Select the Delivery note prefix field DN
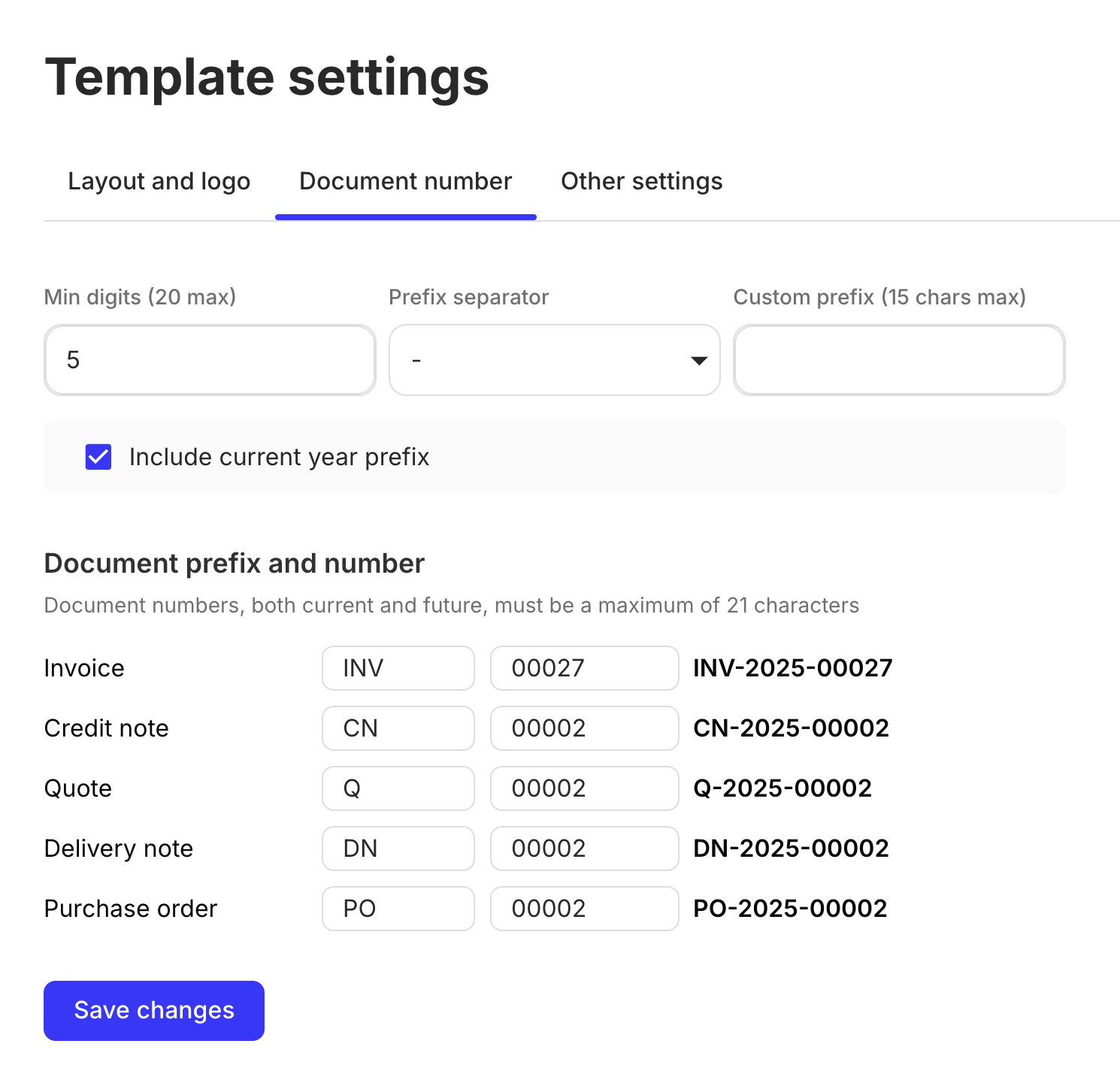The image size is (1120, 1083). [x=398, y=848]
